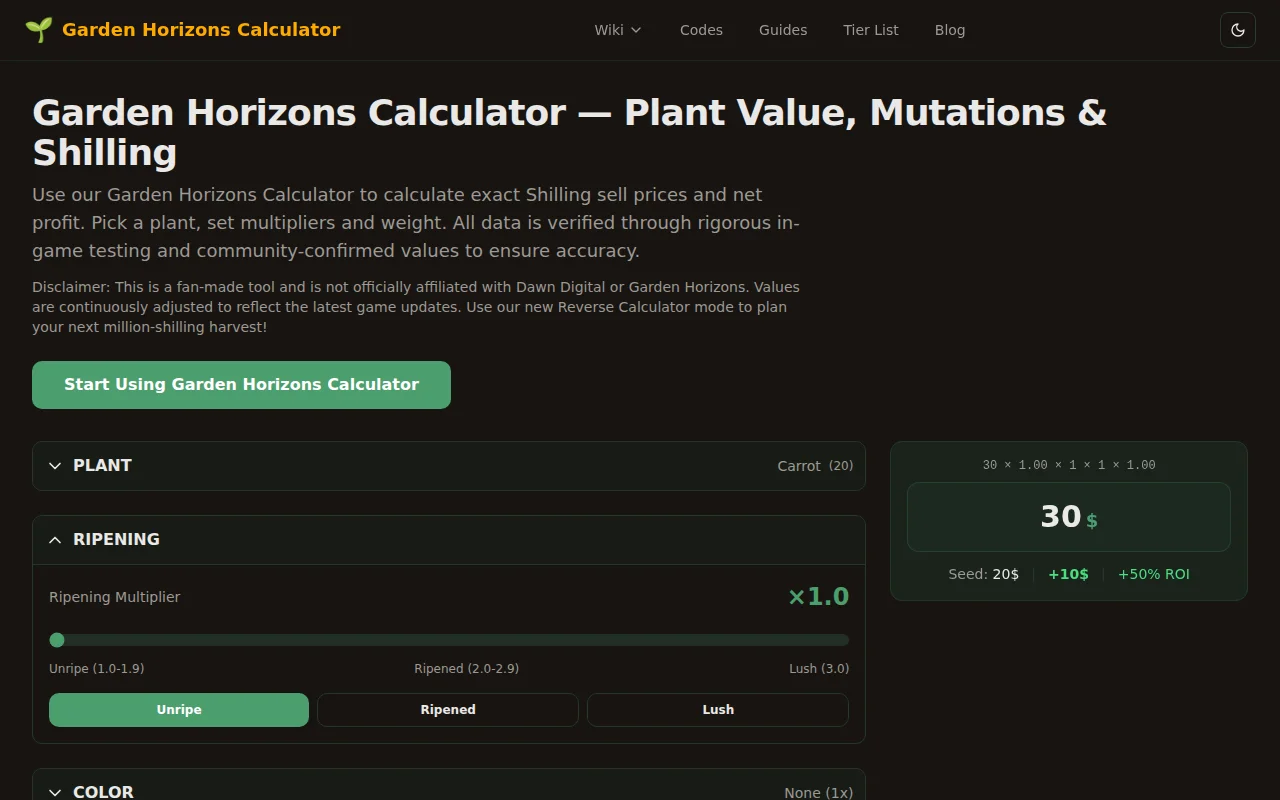
Task: Click the ×1.0 multiplier value
Action: point(818,597)
